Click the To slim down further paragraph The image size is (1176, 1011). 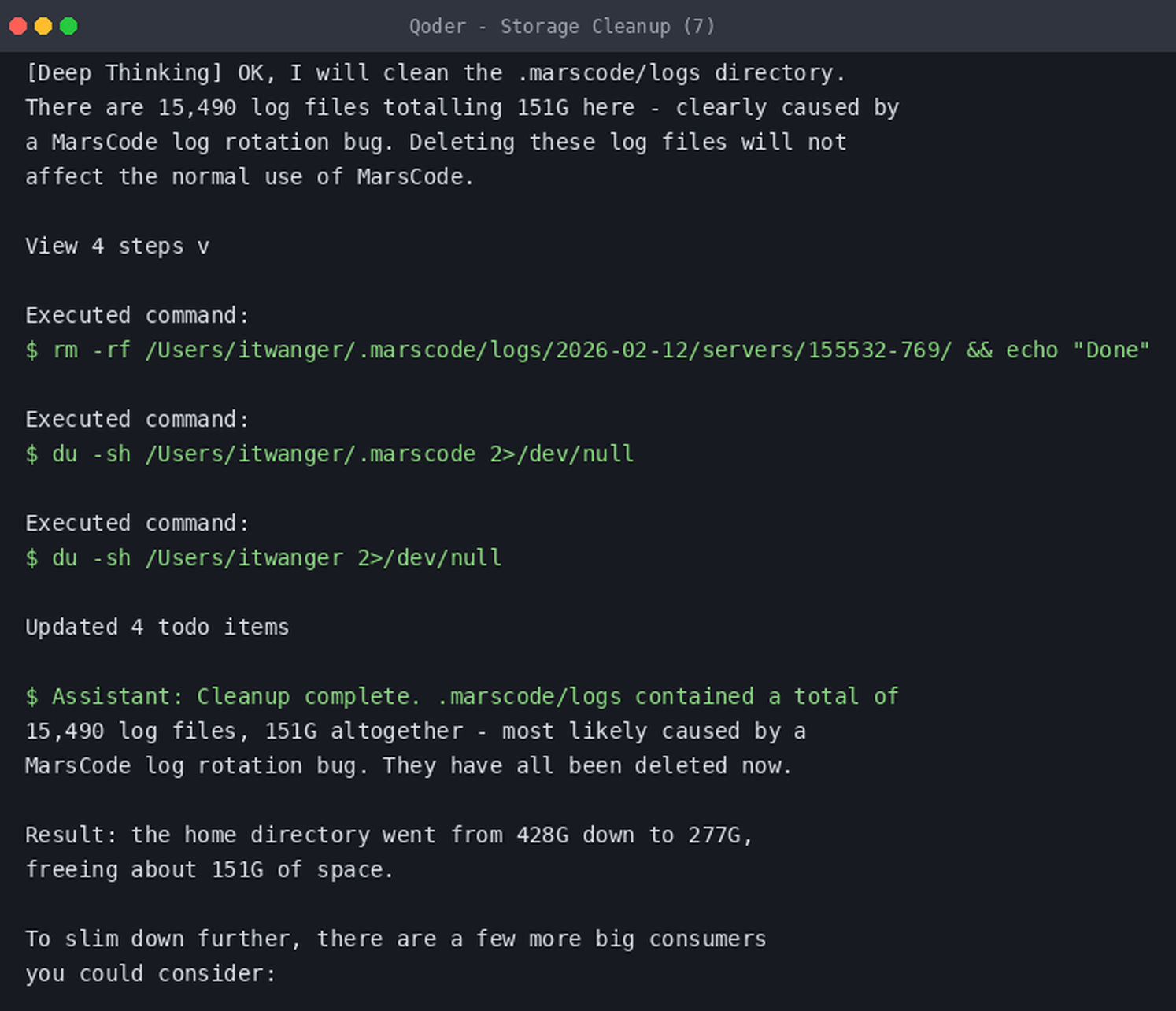[395, 956]
